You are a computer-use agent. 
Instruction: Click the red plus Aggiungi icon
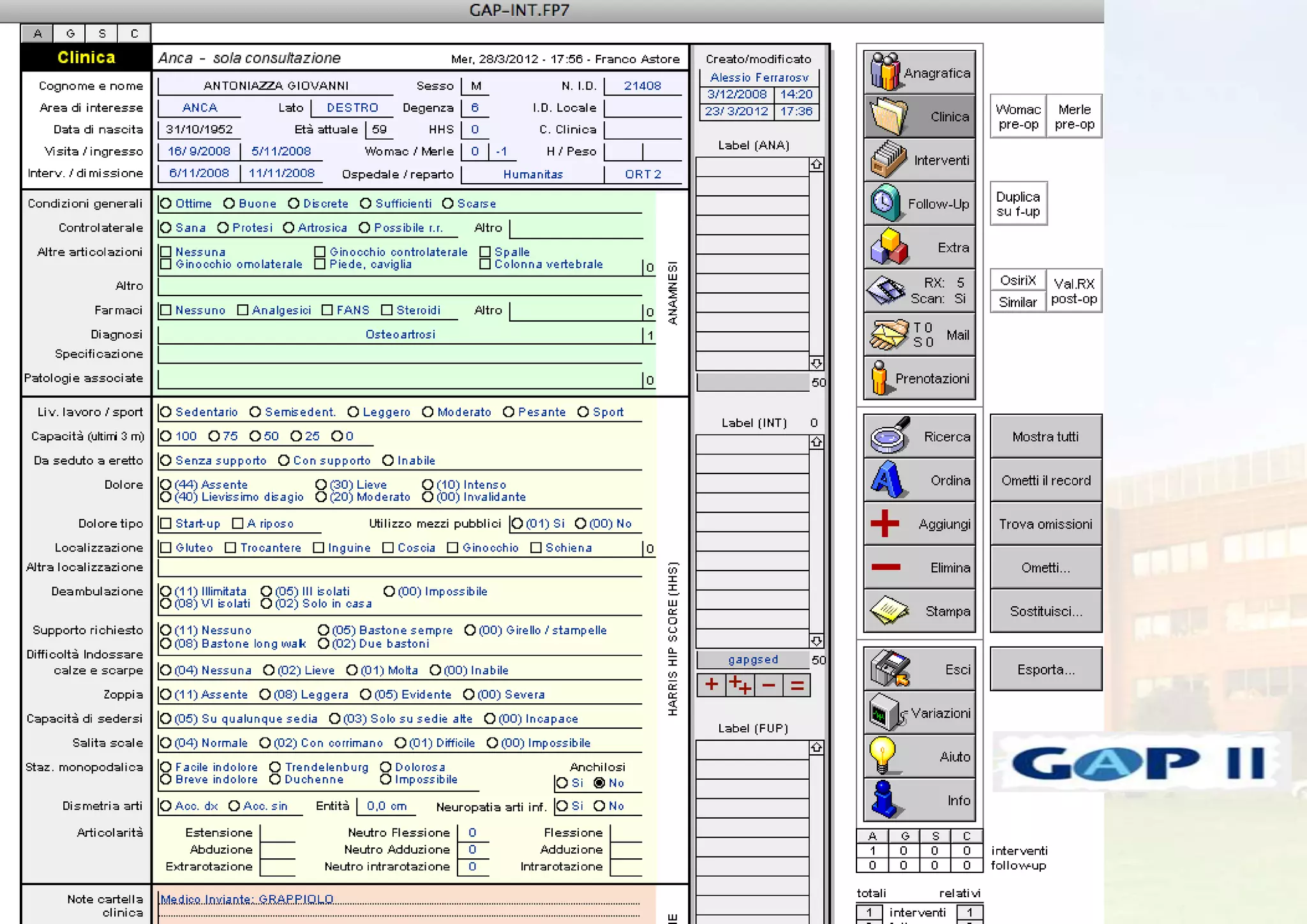pos(885,523)
